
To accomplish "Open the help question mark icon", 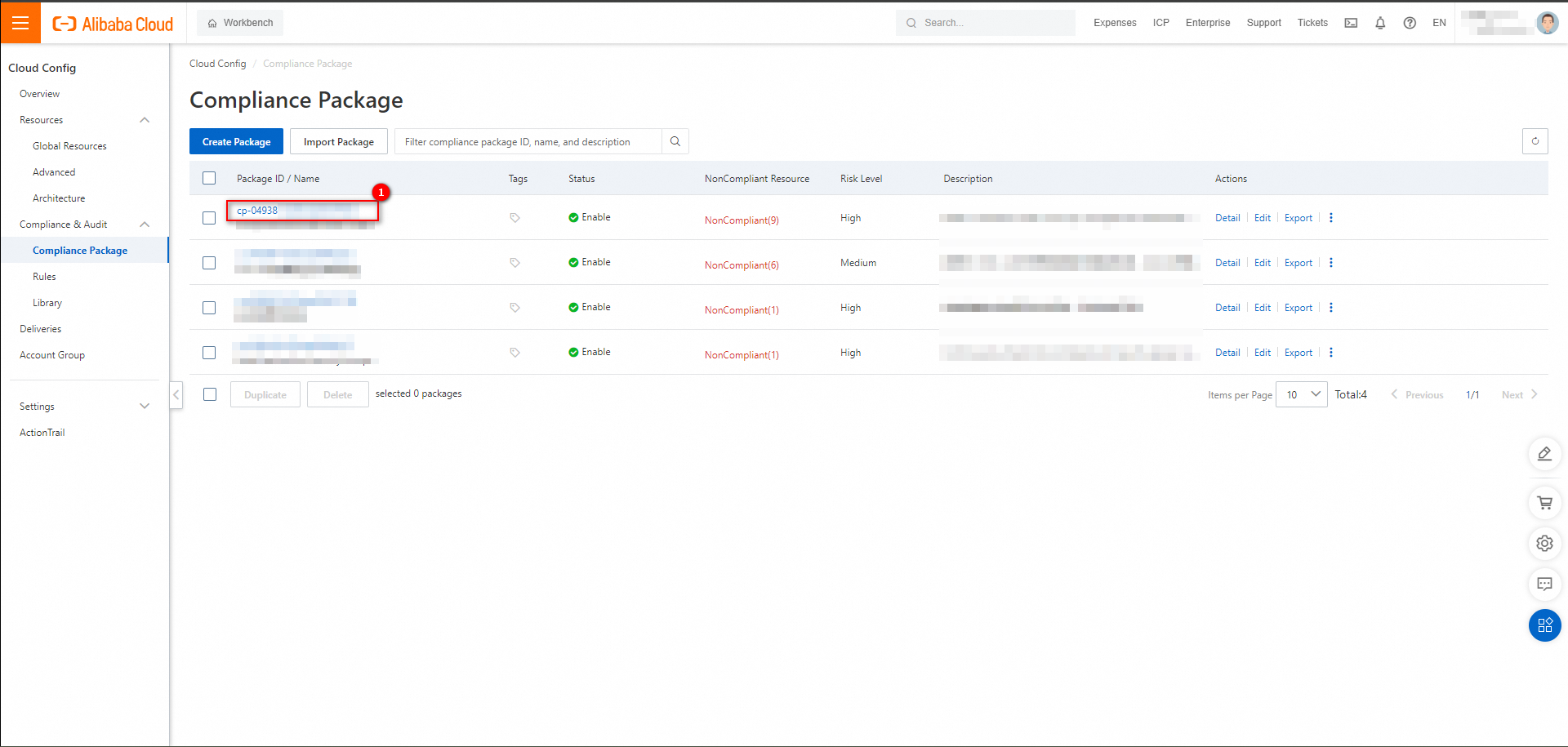I will 1410,23.
